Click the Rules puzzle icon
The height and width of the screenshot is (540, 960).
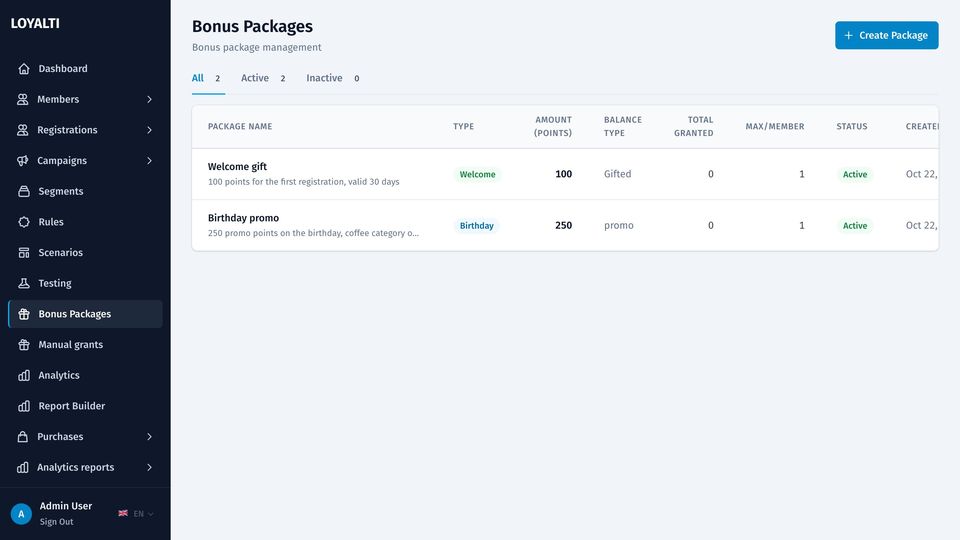tap(24, 222)
